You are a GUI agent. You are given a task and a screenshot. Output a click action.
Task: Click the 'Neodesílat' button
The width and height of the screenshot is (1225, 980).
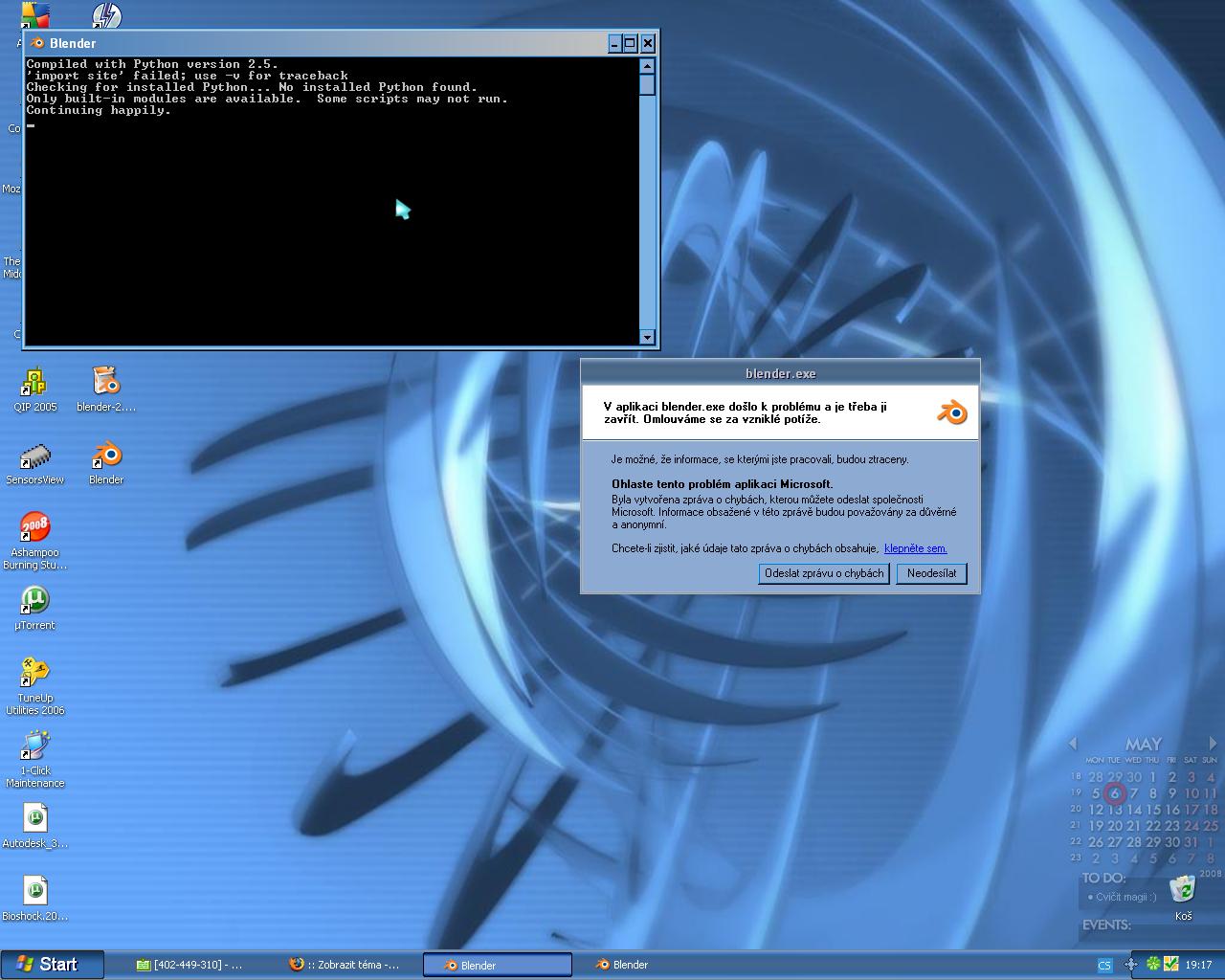pos(932,573)
